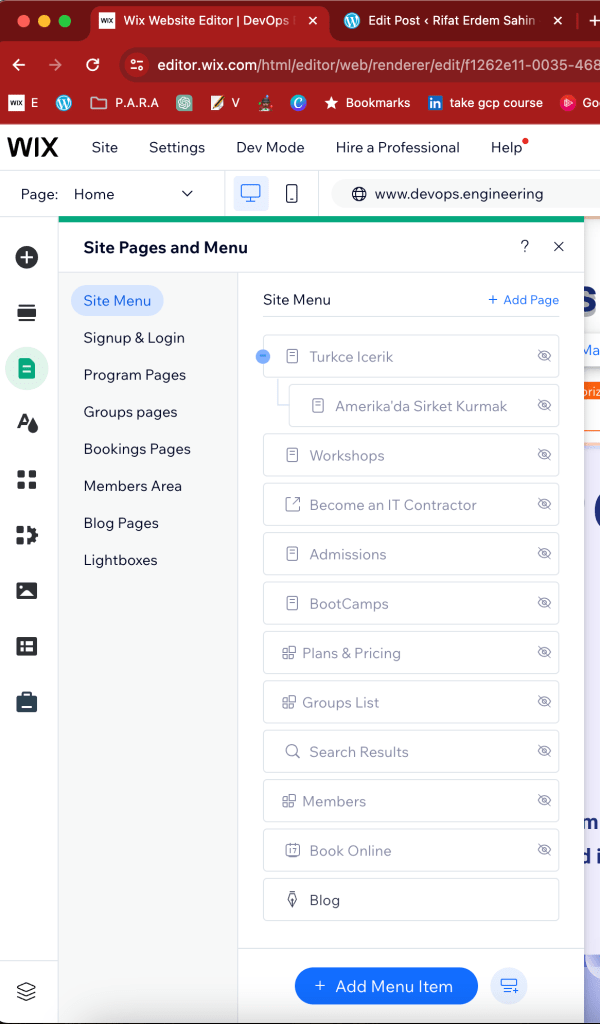Open the Add Section icon in left sidebar
This screenshot has height=1024, width=600.
coord(27,313)
